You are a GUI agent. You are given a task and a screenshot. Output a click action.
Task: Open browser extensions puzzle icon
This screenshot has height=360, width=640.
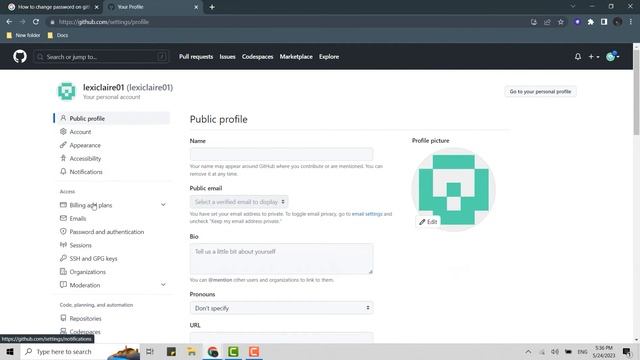pyautogui.click(x=591, y=22)
